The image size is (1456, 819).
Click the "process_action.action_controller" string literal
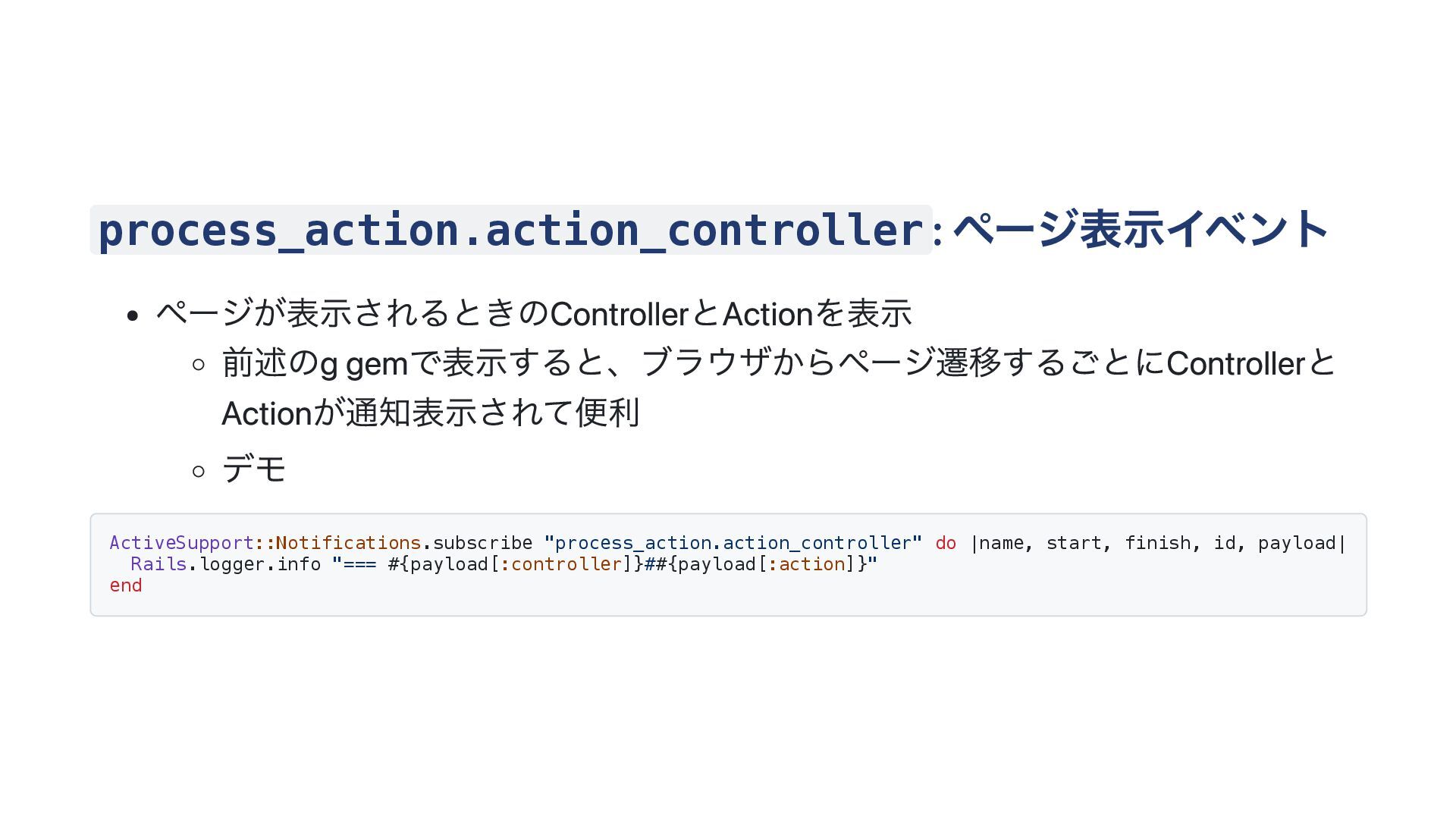(x=733, y=543)
